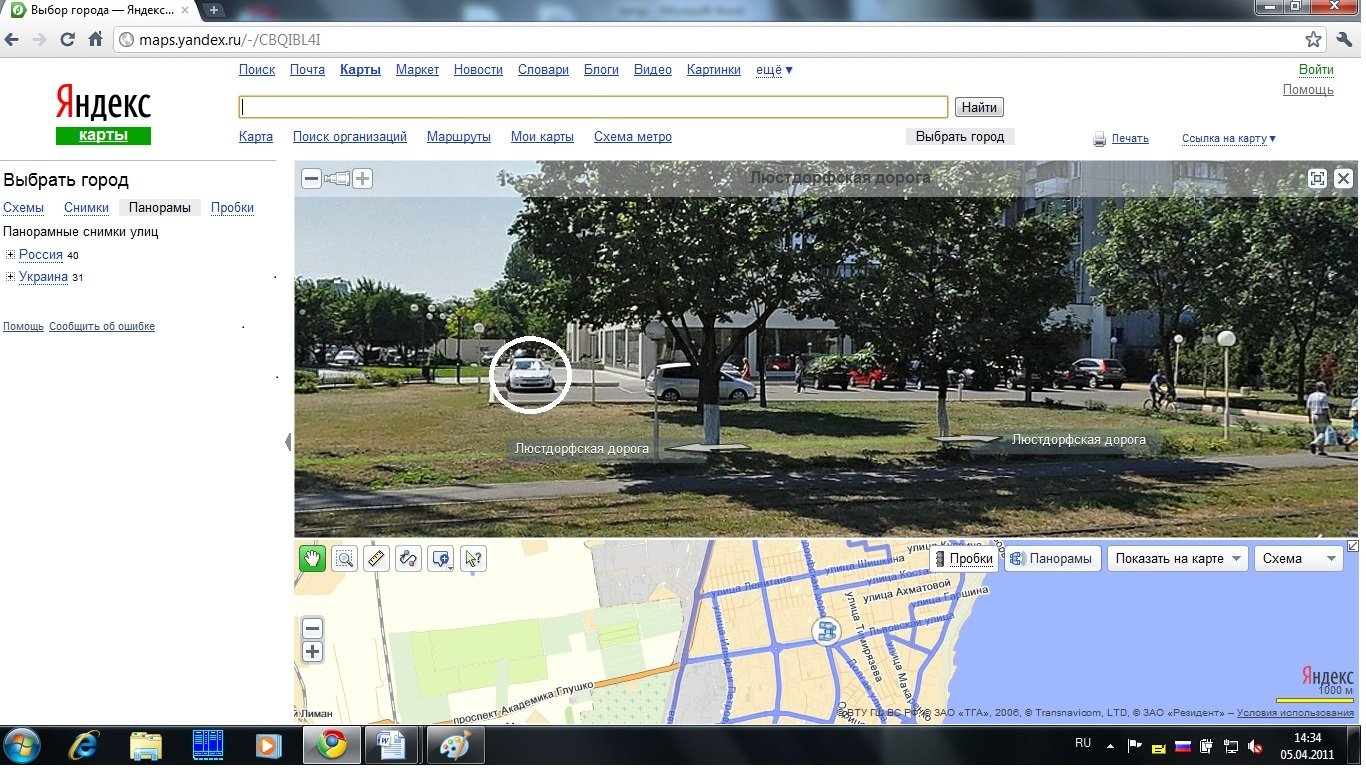Open the Почта service link

tap(308, 70)
